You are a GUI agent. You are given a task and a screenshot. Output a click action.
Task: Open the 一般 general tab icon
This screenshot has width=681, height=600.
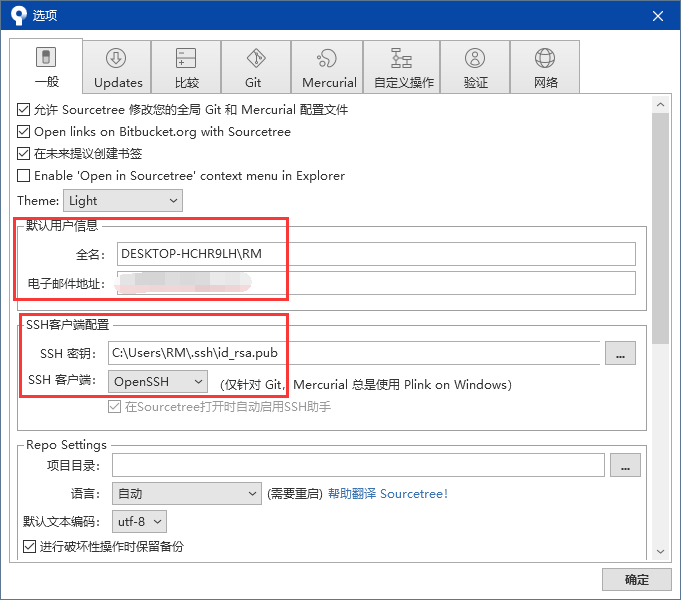pos(46,57)
